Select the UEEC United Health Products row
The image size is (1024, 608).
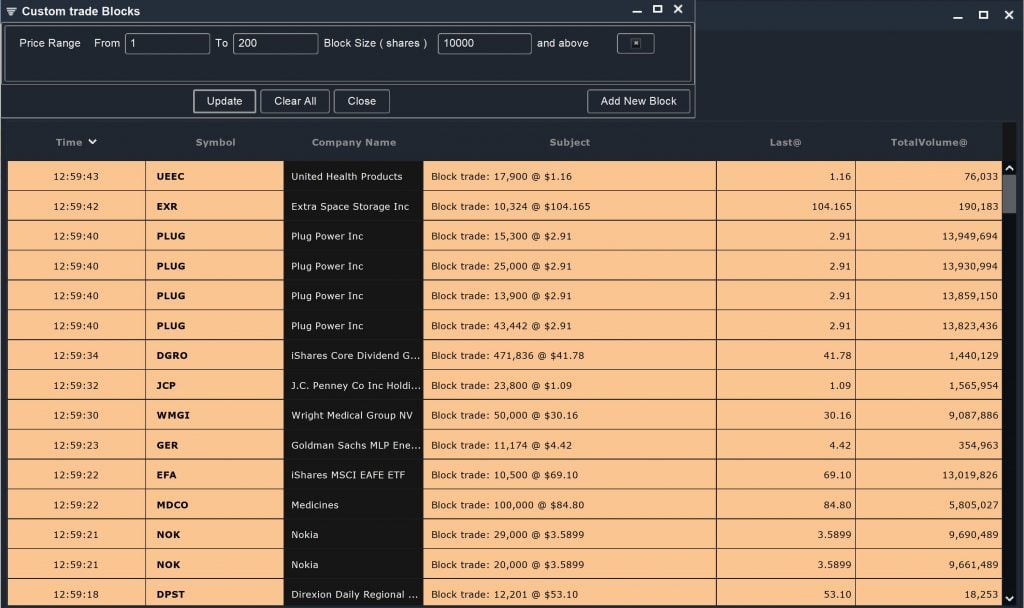(x=500, y=176)
